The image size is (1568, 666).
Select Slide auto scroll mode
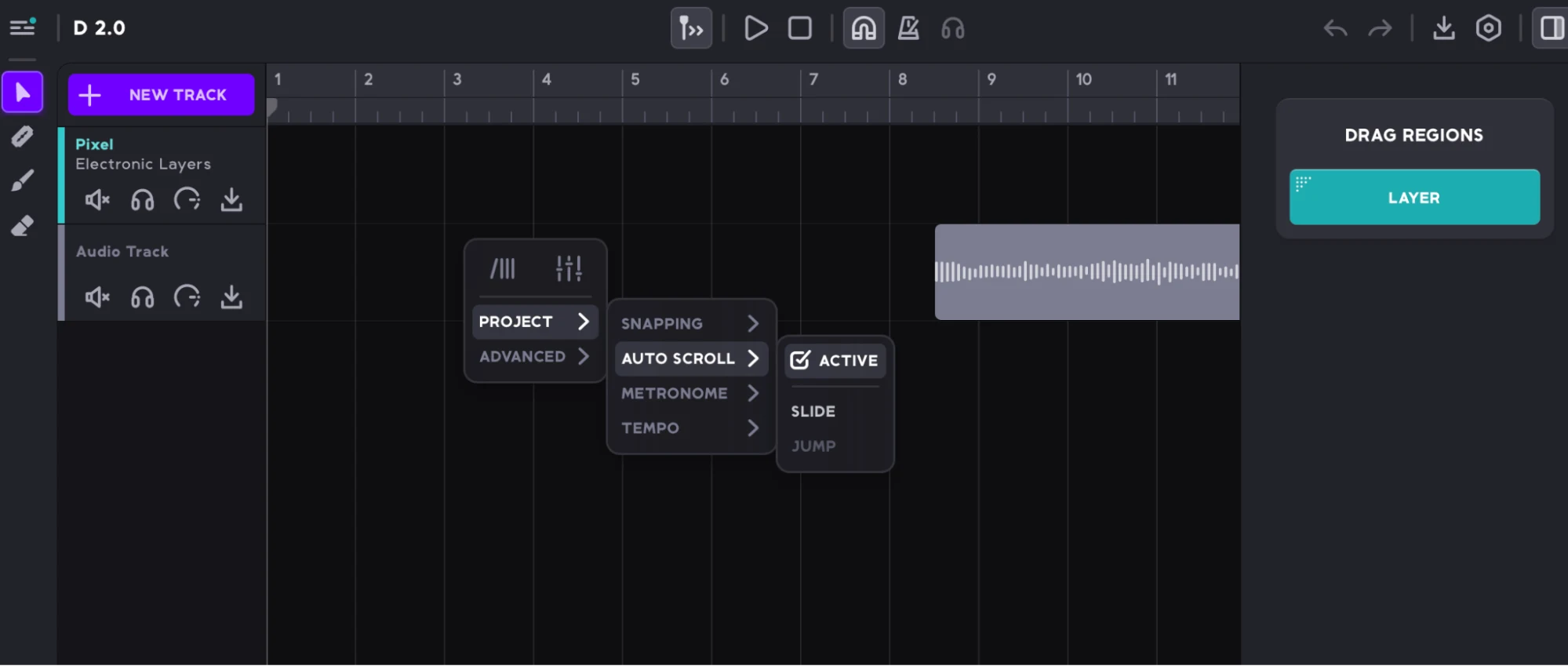click(x=813, y=411)
